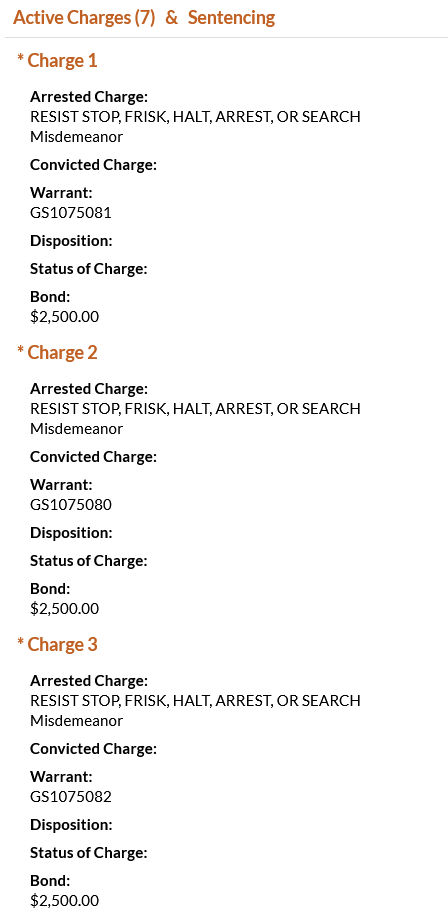Image resolution: width=448 pixels, height=912 pixels.
Task: Click the Misdemeanor label under Charge 1
Action: [x=76, y=137]
